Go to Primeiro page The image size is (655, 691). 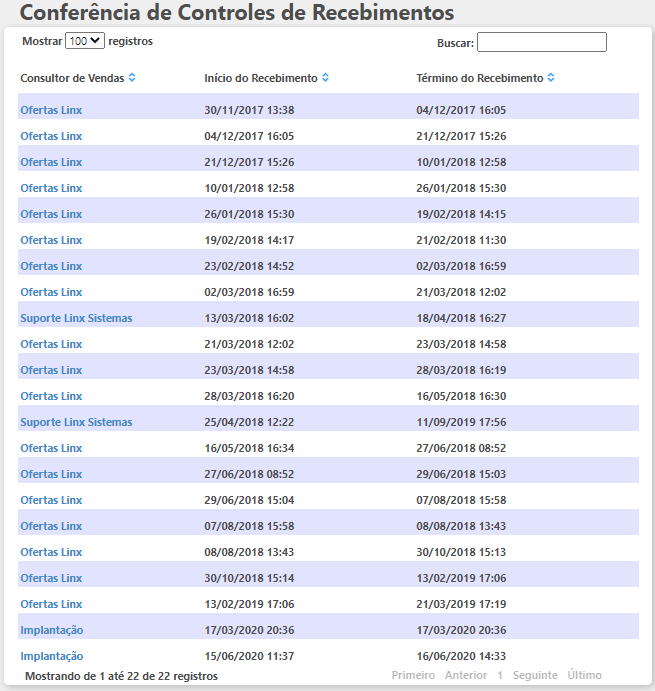(413, 676)
